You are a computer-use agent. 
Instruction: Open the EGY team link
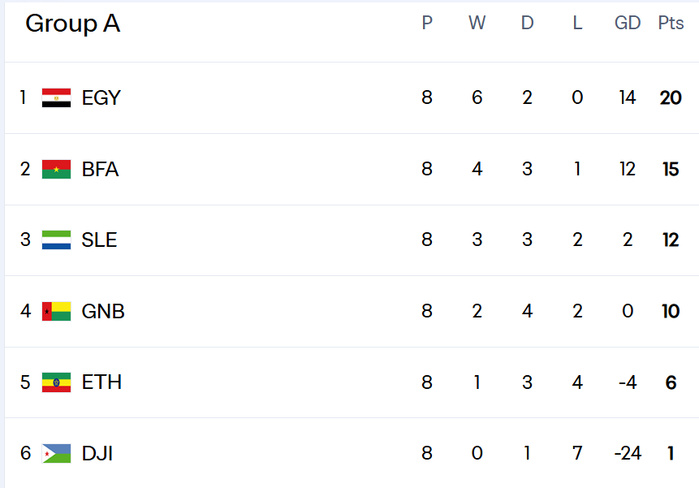coord(101,98)
